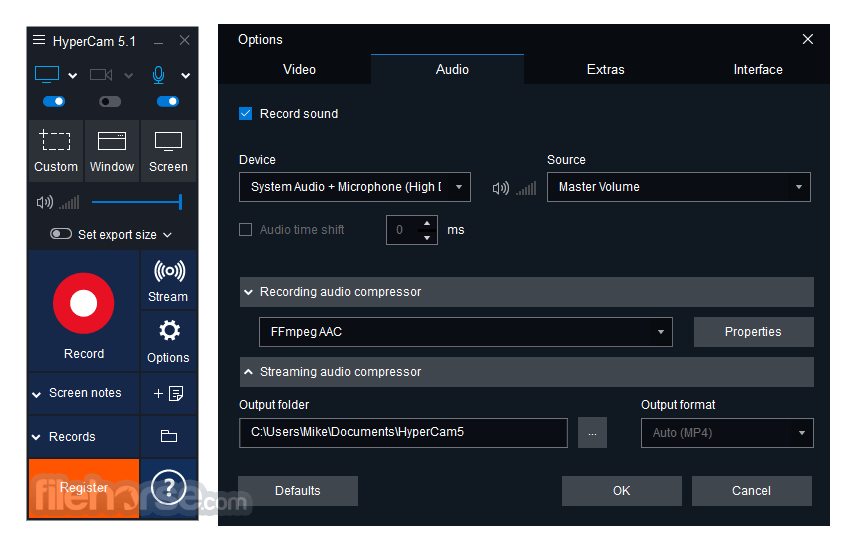Click the audio time shift number field
853x546 pixels.
pyautogui.click(x=403, y=229)
